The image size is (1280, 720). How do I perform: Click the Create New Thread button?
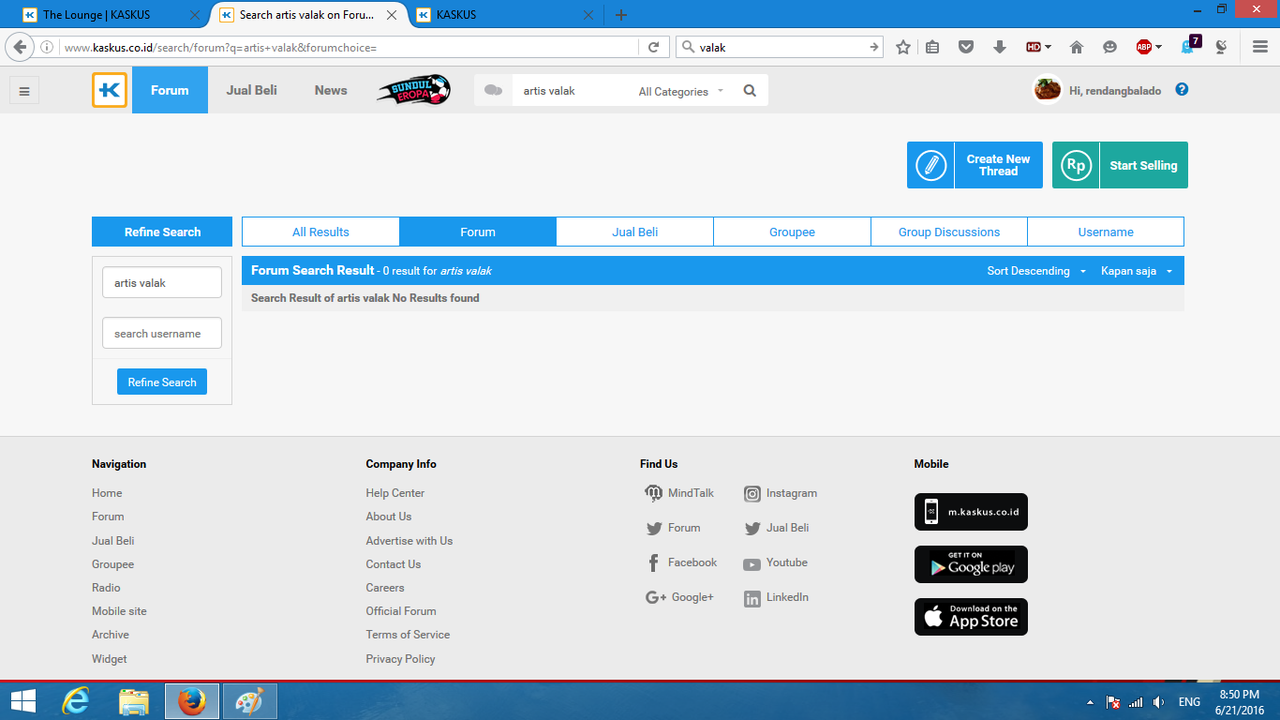(975, 165)
